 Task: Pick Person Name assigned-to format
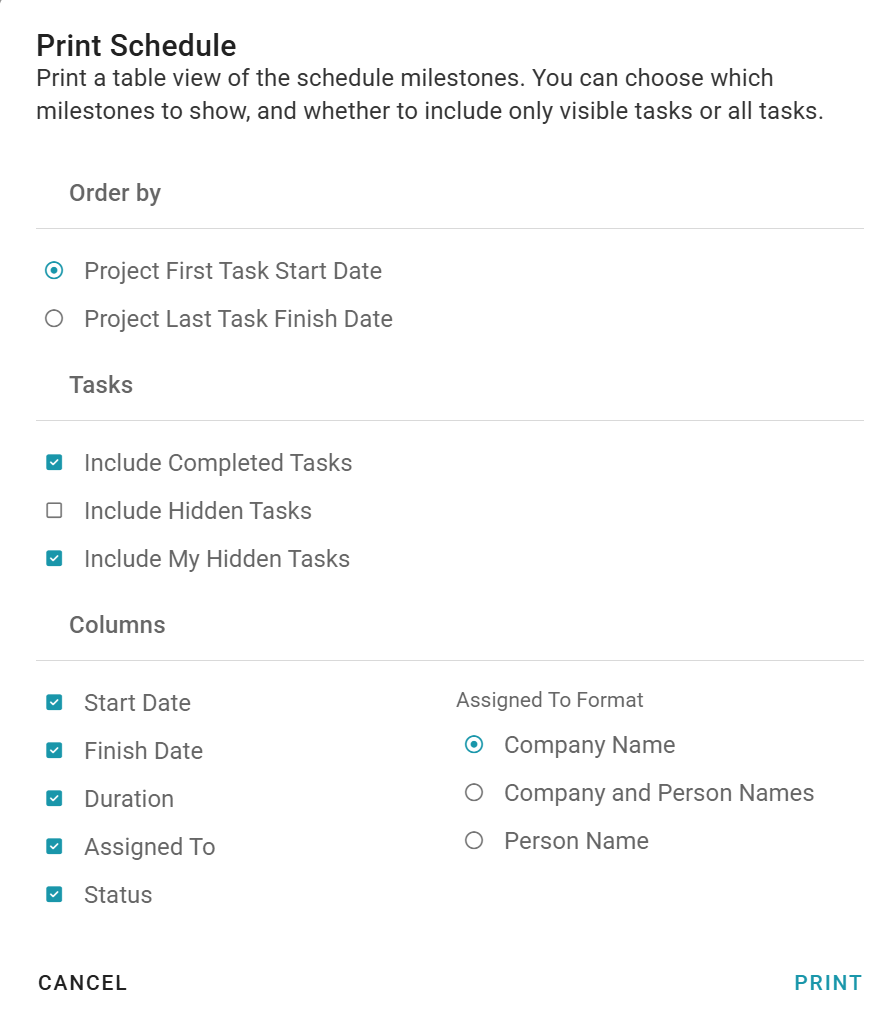475,841
